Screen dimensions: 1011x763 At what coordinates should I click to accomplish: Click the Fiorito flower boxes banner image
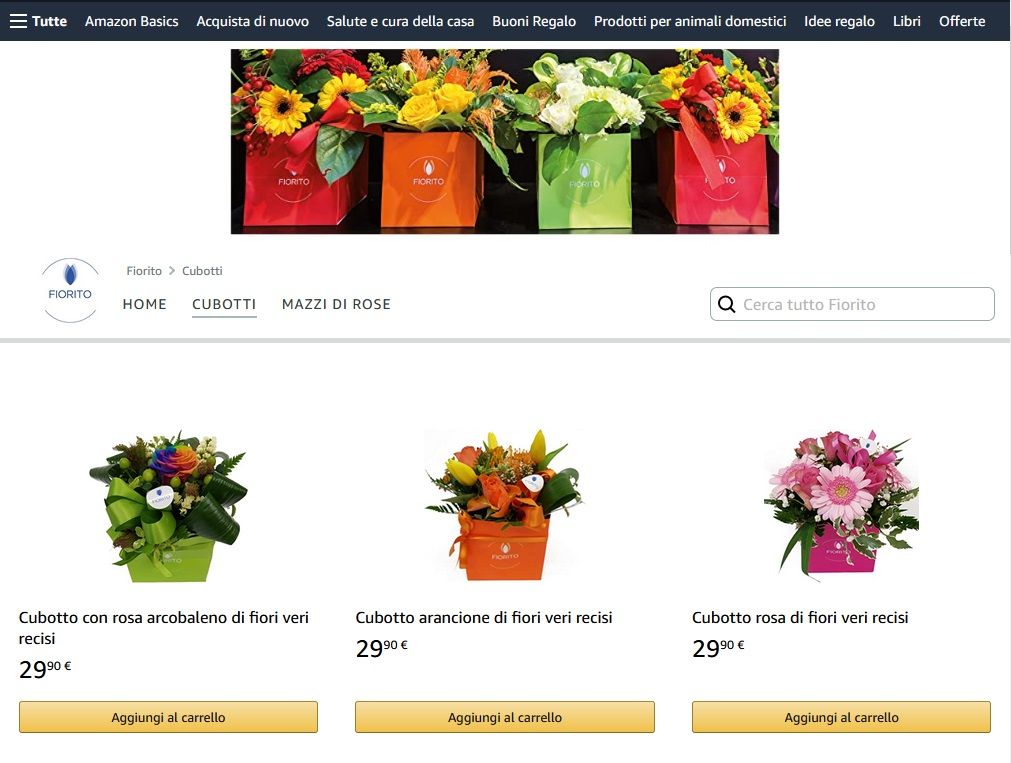click(505, 141)
